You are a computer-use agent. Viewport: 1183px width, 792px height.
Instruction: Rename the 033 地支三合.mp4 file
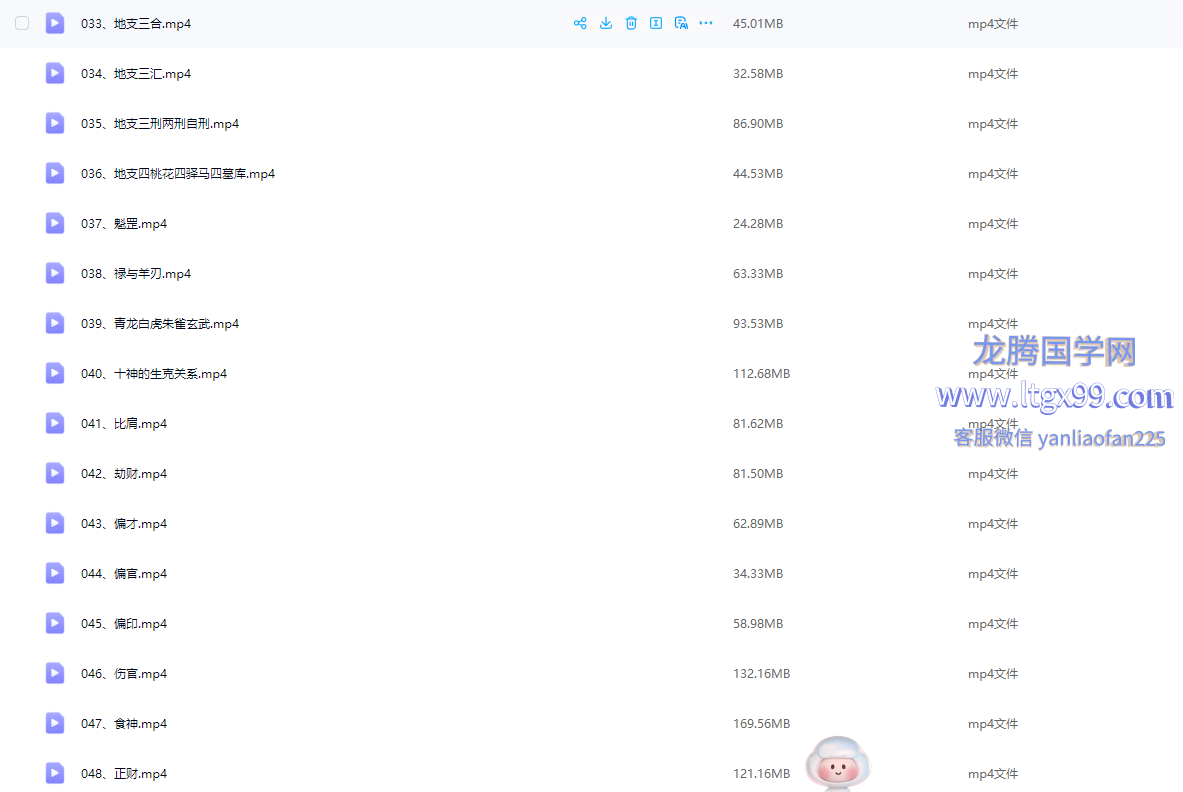pos(656,23)
